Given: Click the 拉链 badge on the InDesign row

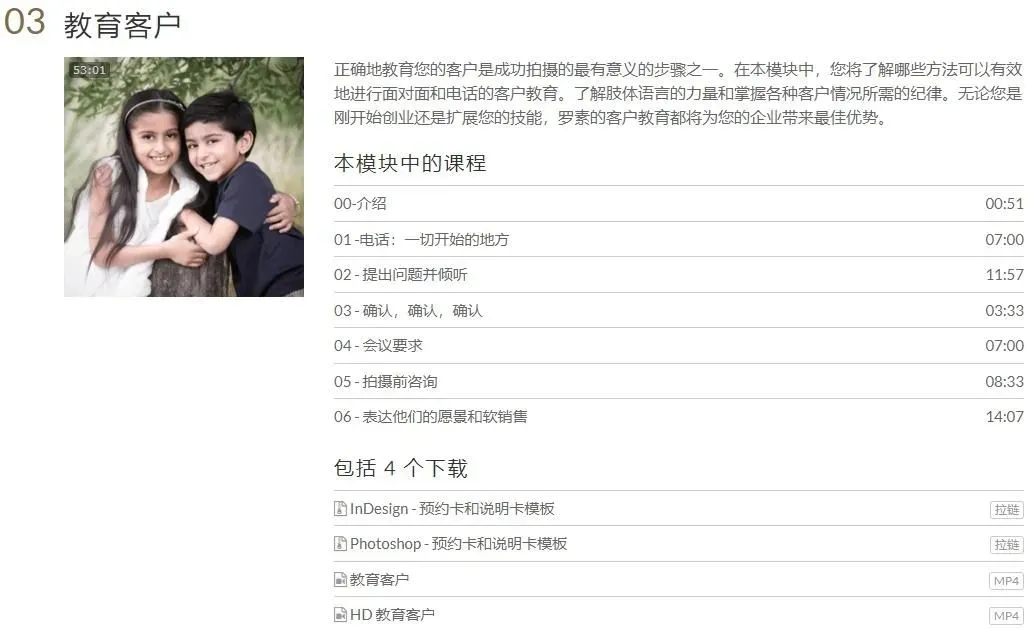Looking at the screenshot, I should [x=1006, y=510].
